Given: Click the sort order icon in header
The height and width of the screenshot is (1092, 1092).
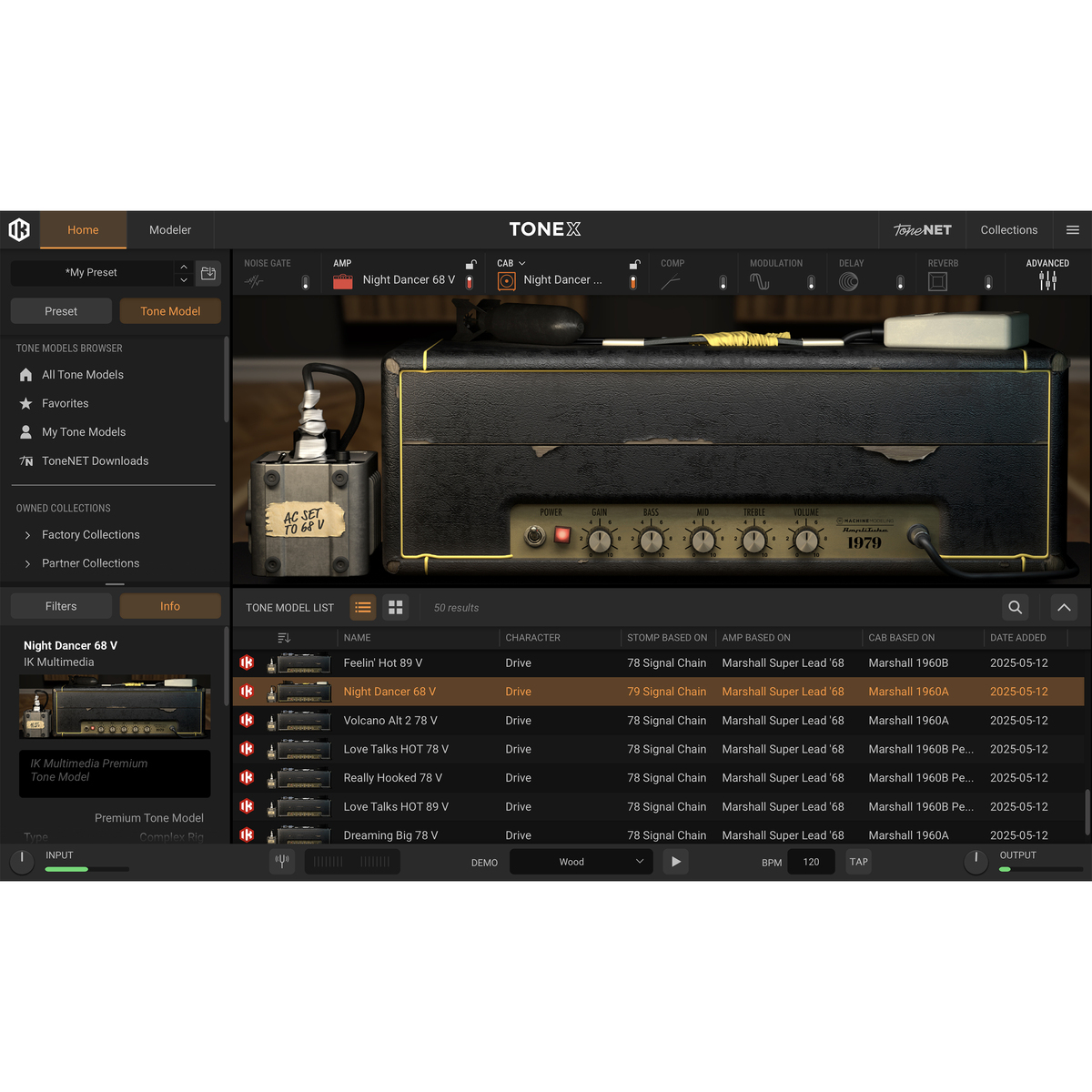Looking at the screenshot, I should tap(284, 638).
